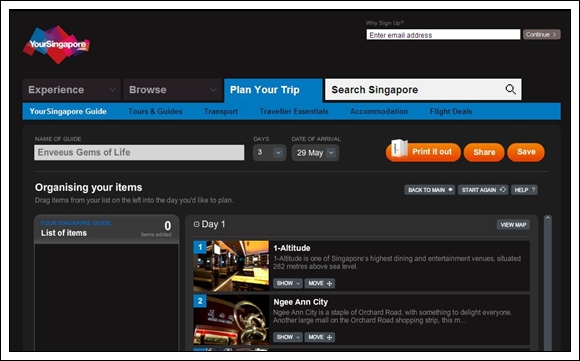The height and width of the screenshot is (361, 580).
Task: Click the Name of Guide field
Action: pyautogui.click(x=139, y=152)
